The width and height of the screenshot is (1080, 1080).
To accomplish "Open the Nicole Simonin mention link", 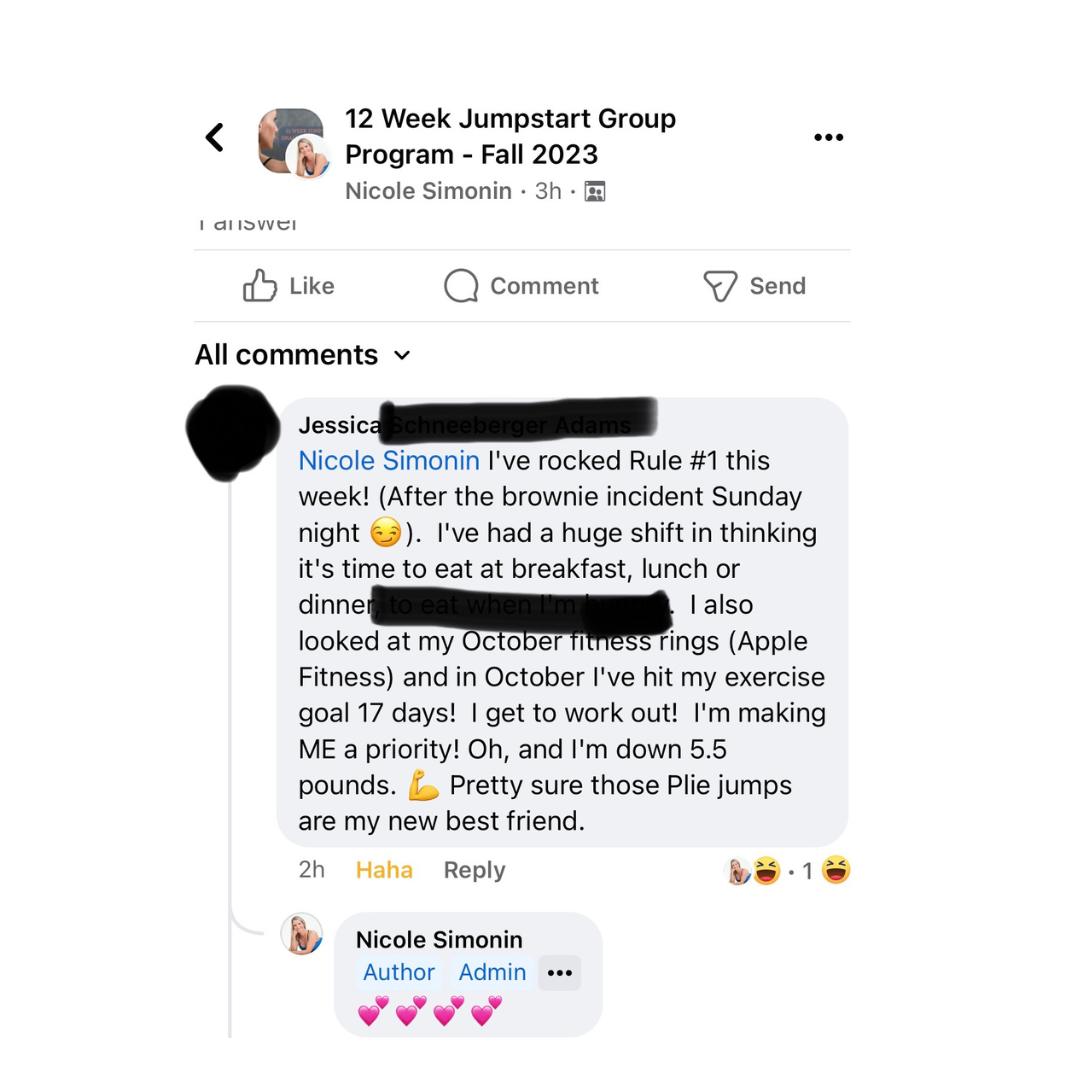I will (388, 460).
